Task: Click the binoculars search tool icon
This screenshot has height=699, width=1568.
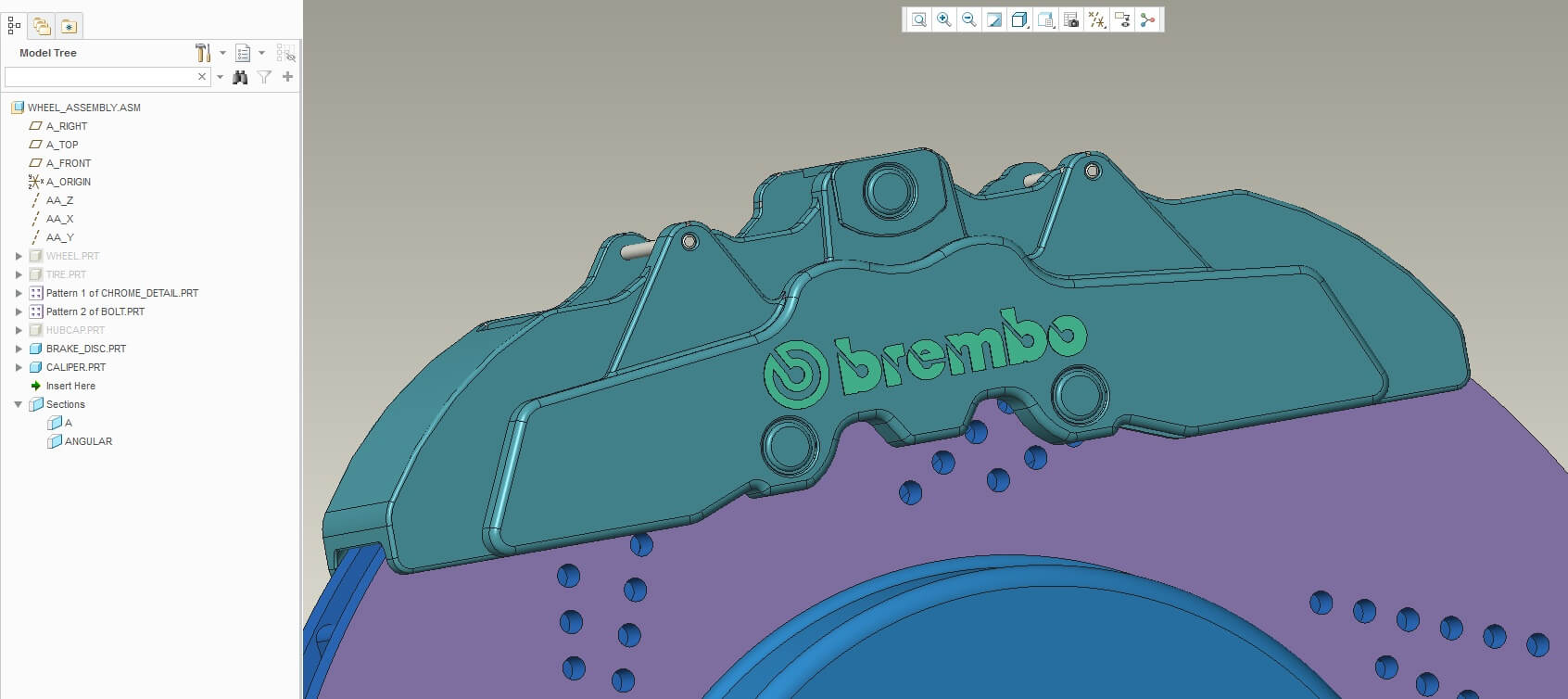Action: pos(240,77)
